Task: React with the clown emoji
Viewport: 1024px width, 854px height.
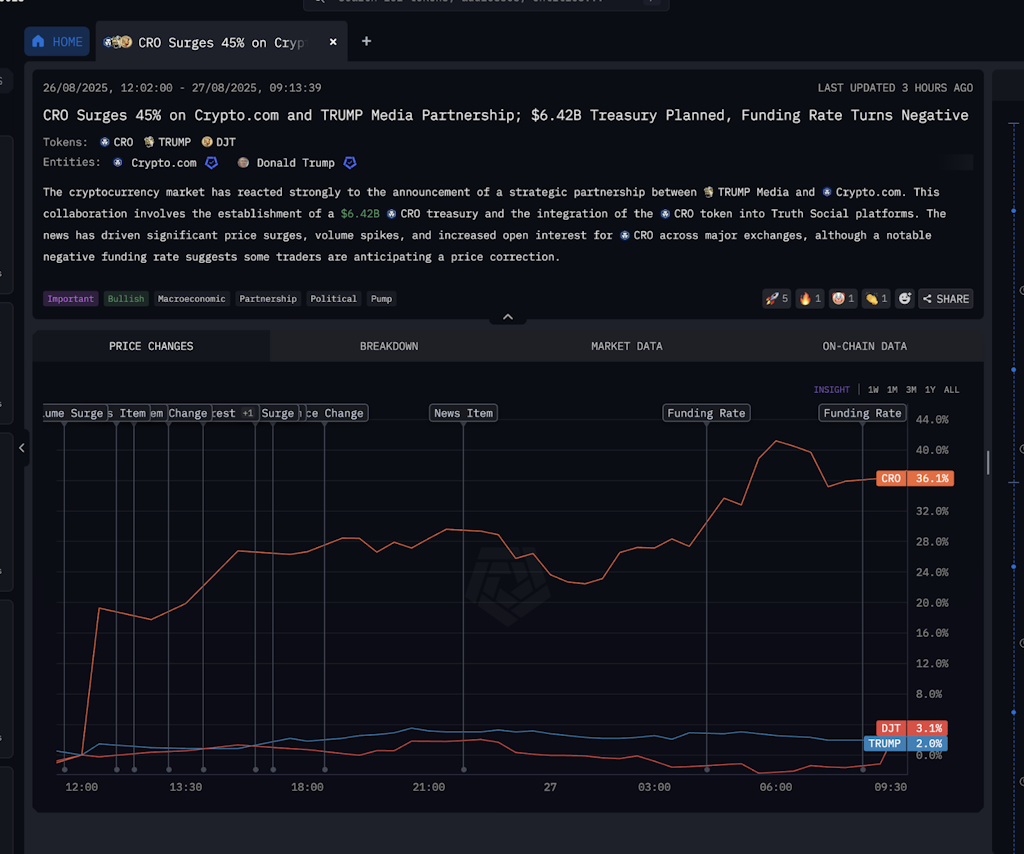Action: point(843,298)
